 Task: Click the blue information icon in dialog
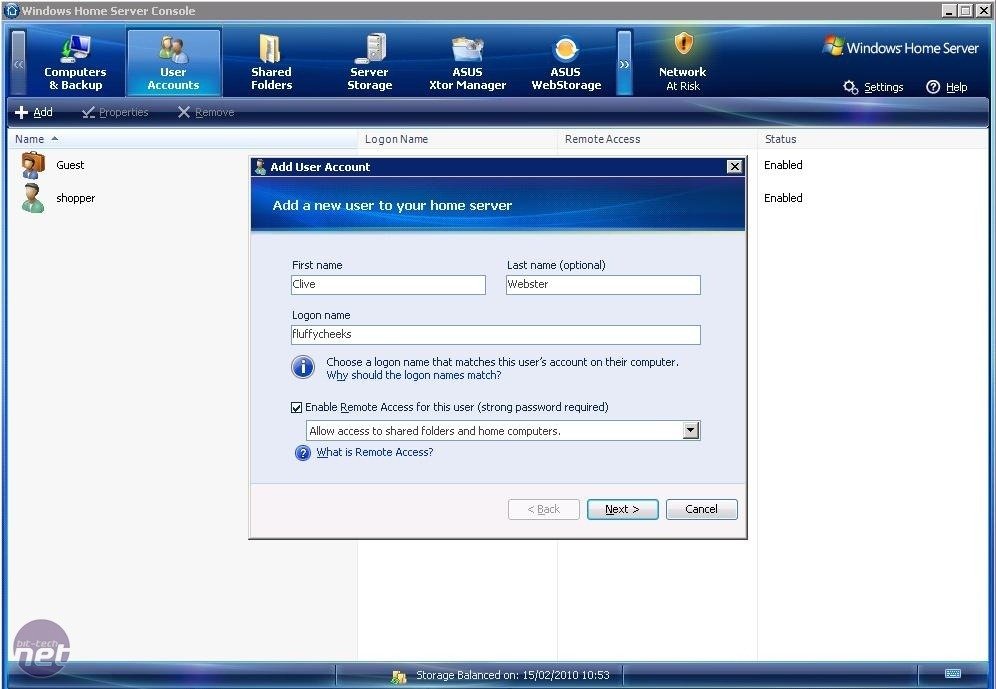(303, 367)
